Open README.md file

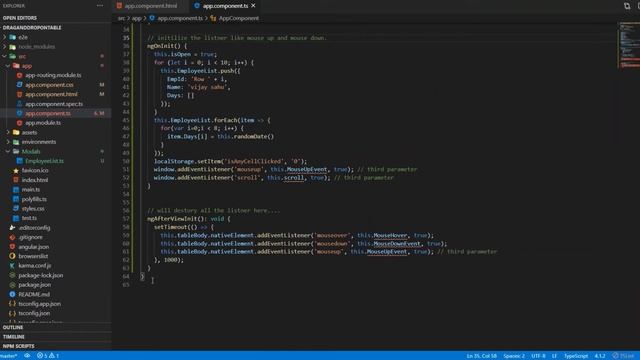coord(34,294)
